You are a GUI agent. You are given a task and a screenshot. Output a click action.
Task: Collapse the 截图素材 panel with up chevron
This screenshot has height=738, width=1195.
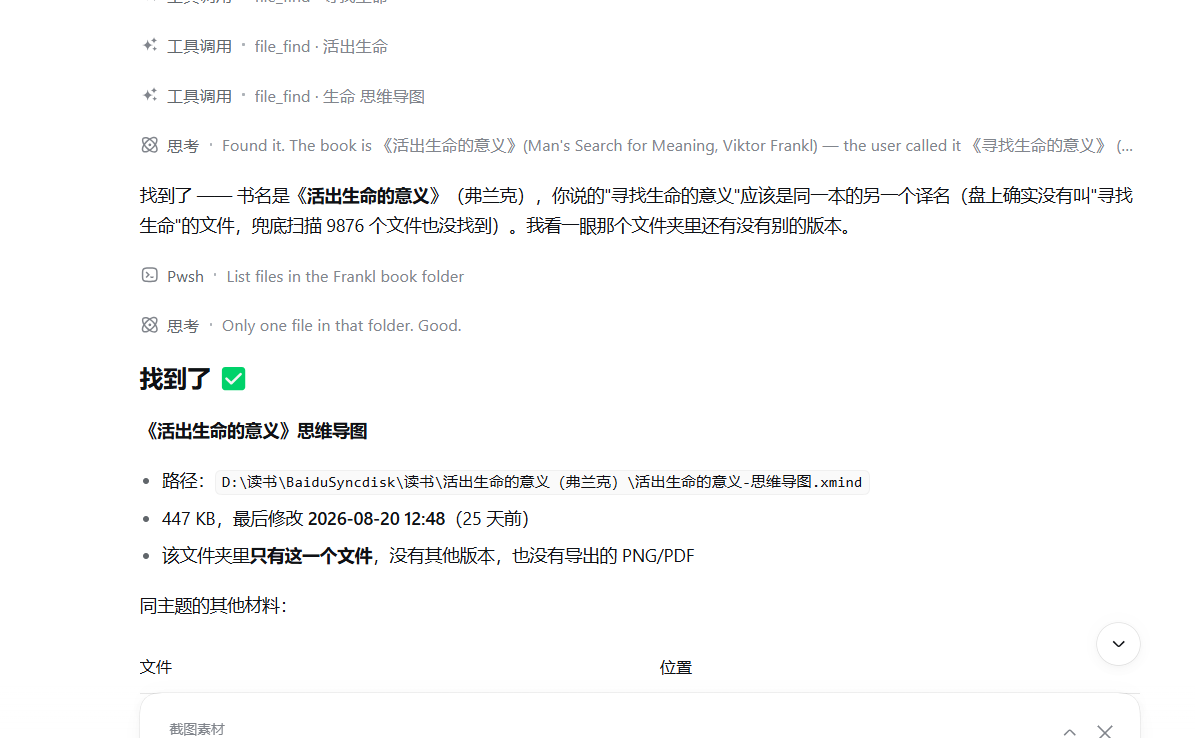pyautogui.click(x=1070, y=731)
